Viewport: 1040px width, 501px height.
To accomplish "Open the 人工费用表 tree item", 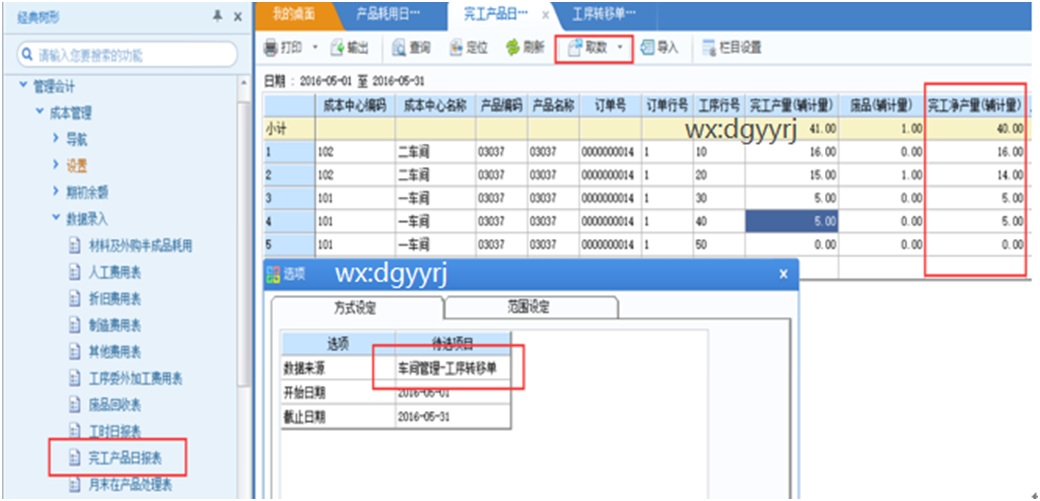I will [x=115, y=272].
